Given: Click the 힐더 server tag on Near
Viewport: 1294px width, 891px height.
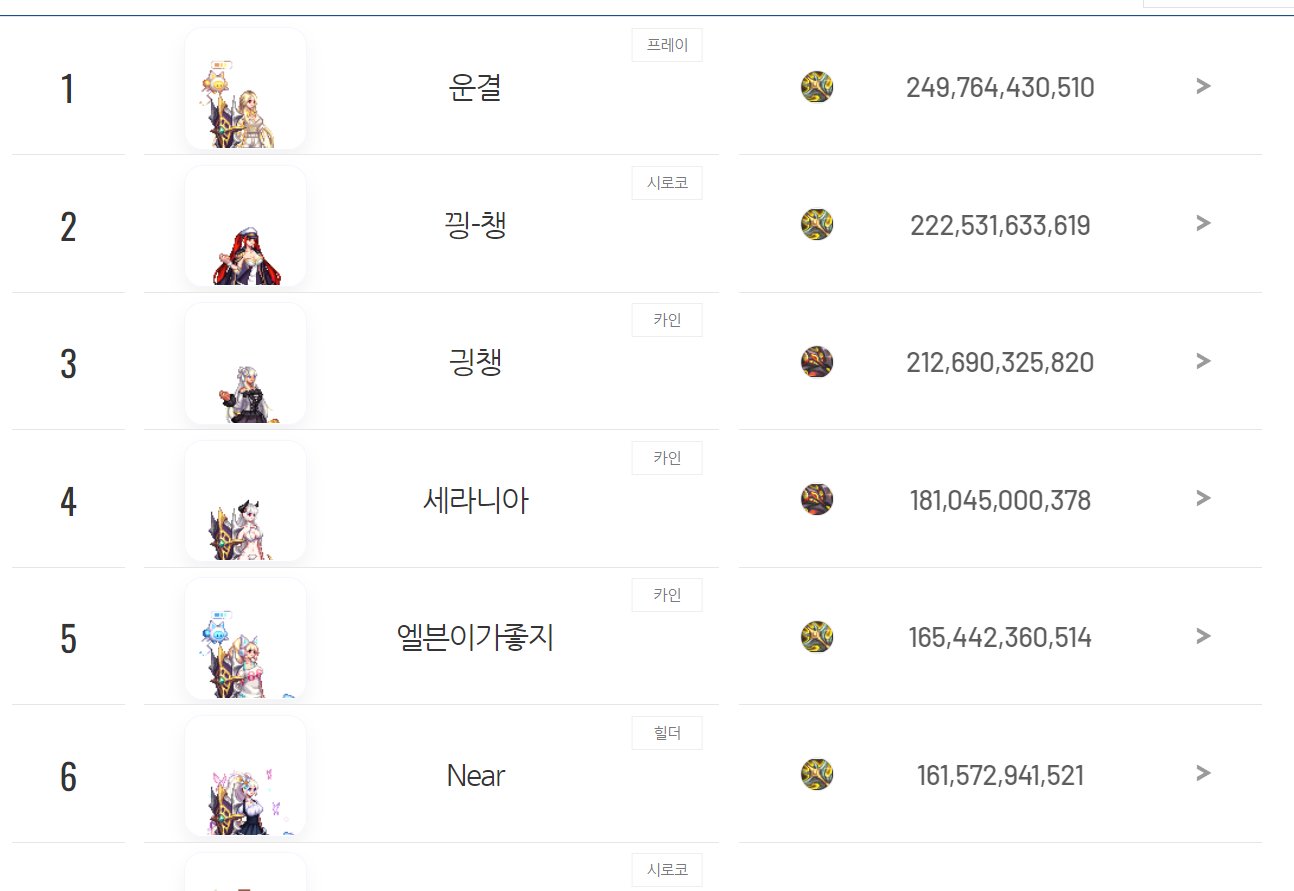Looking at the screenshot, I should [x=667, y=733].
